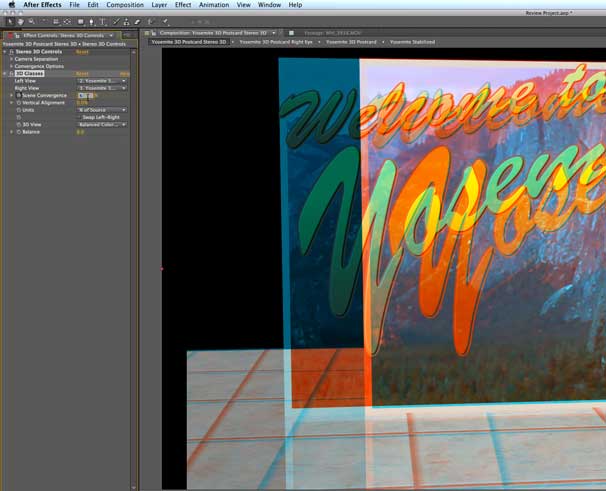Open the Composition viewer name dropdown arrow
Screen dimensions: 606x491
coord(274,33)
